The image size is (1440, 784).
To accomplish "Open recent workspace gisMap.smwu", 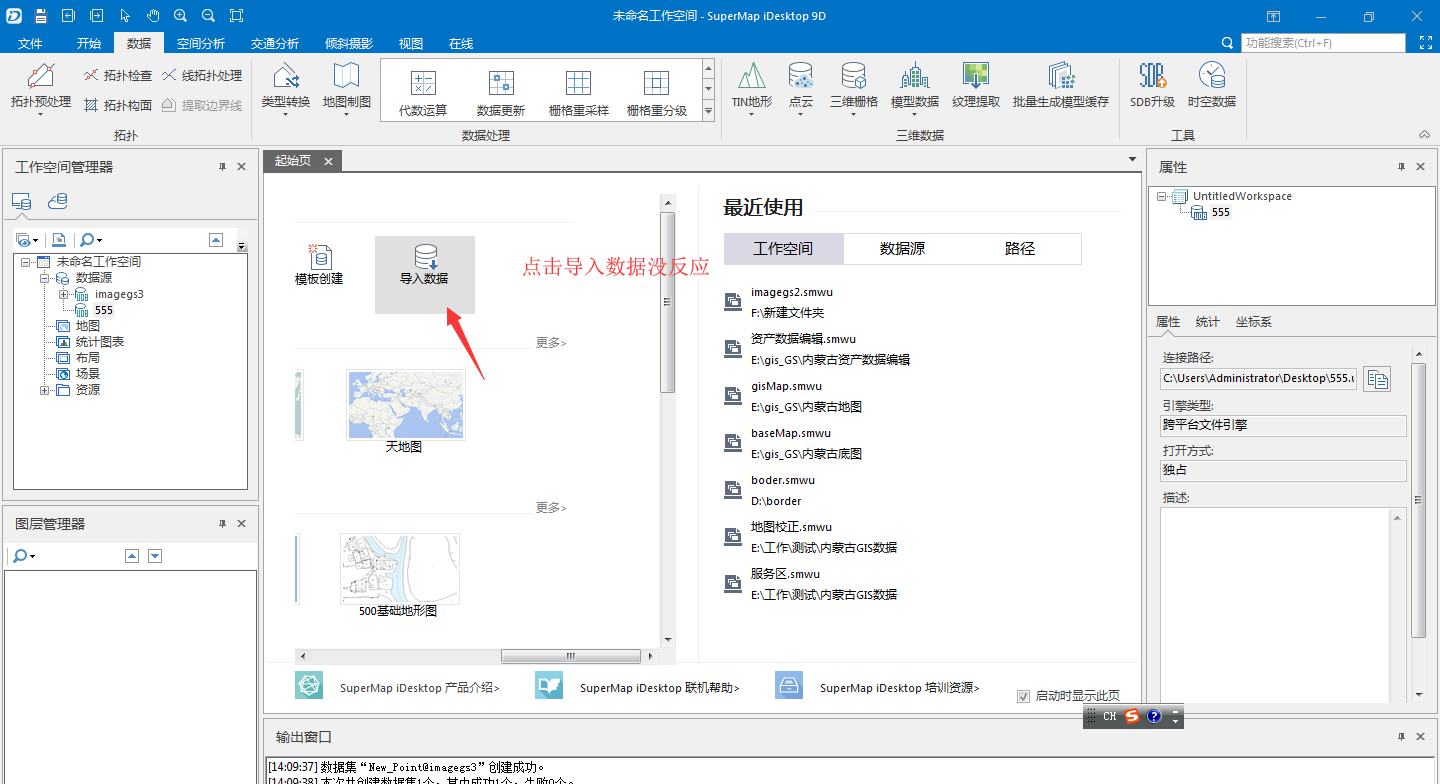I will [x=786, y=386].
